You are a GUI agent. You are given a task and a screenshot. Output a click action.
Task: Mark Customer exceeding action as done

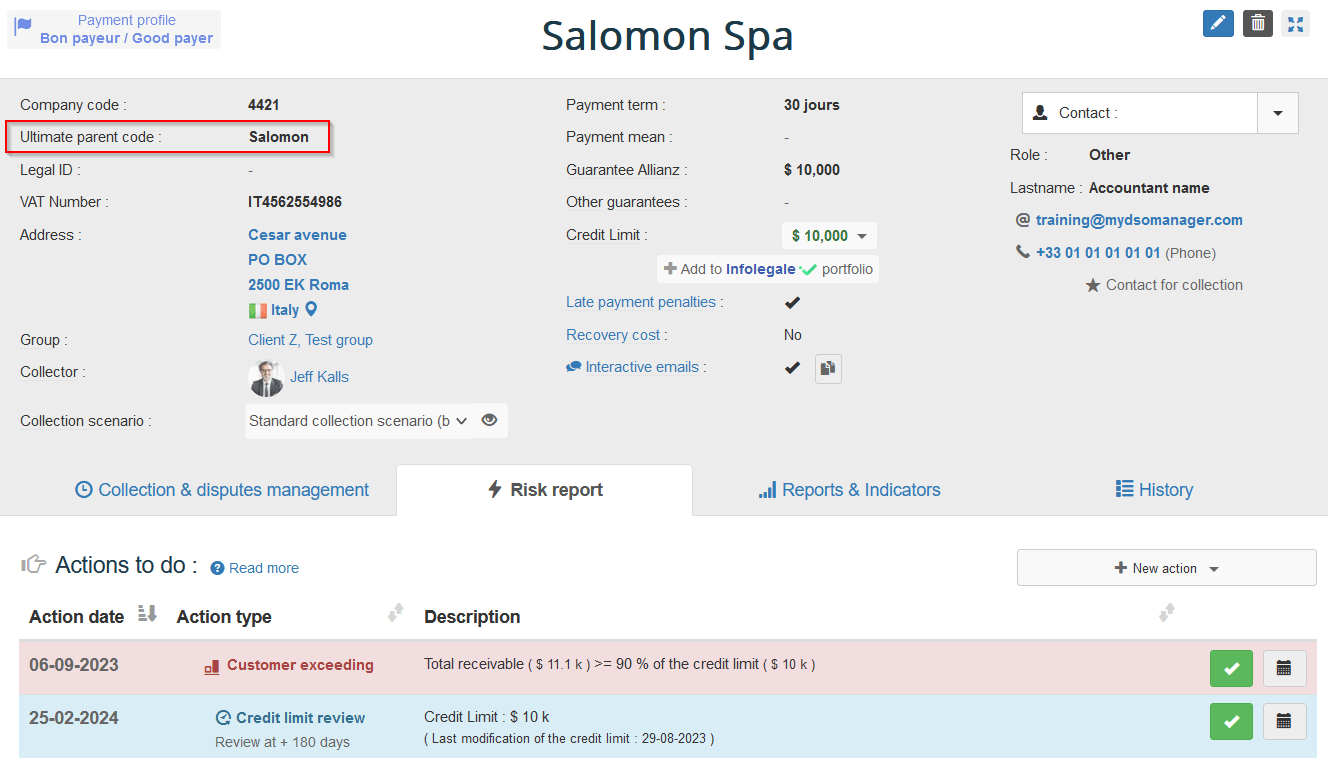(x=1231, y=668)
